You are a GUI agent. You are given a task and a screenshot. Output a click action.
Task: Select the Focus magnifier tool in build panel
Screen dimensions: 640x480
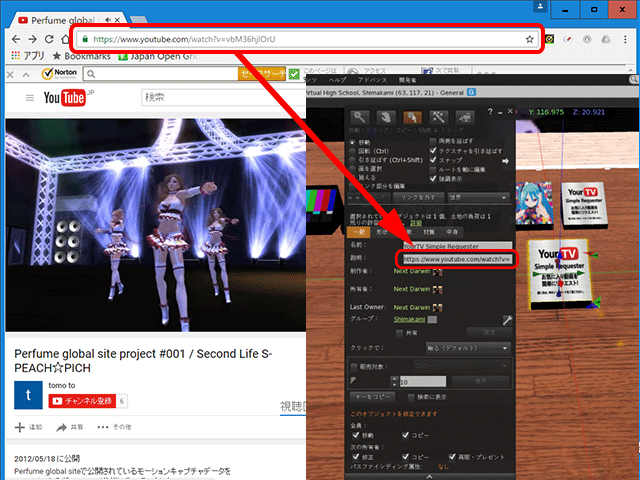(x=360, y=117)
